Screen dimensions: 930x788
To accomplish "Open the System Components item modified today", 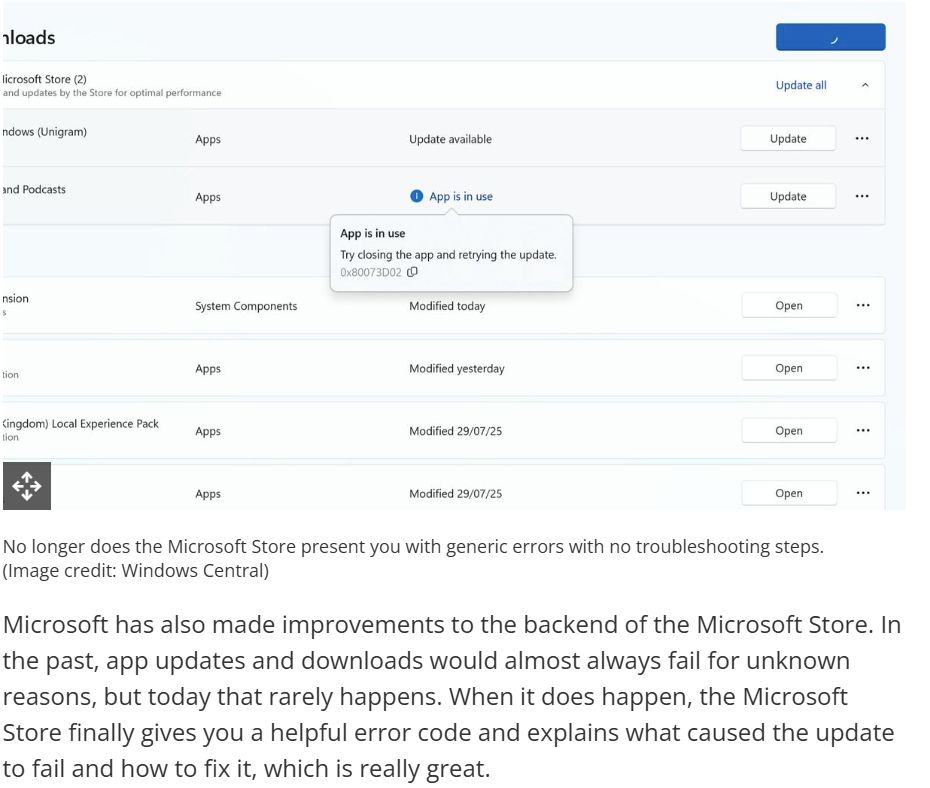I will [789, 305].
